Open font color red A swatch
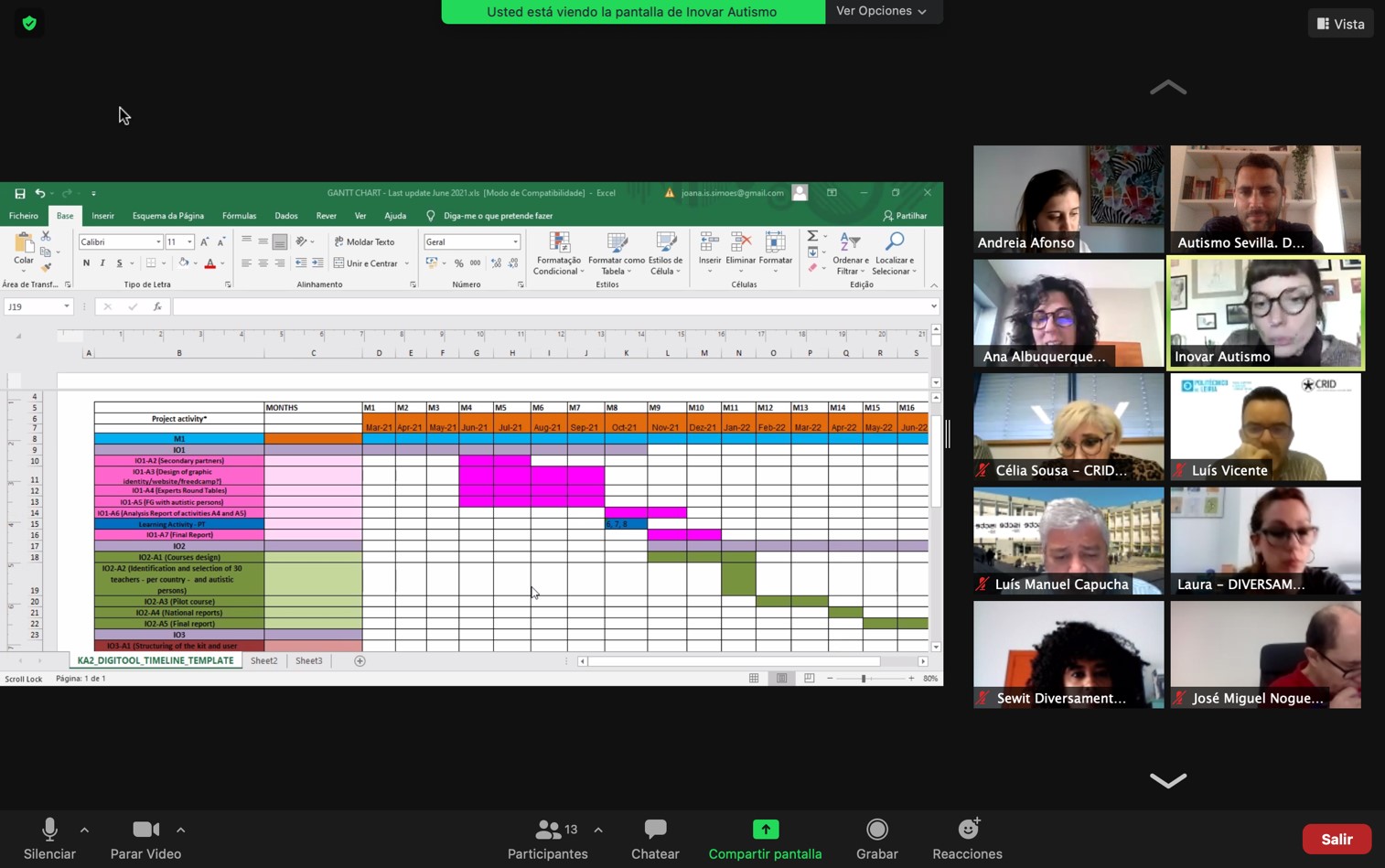This screenshot has width=1385, height=868. click(x=209, y=263)
